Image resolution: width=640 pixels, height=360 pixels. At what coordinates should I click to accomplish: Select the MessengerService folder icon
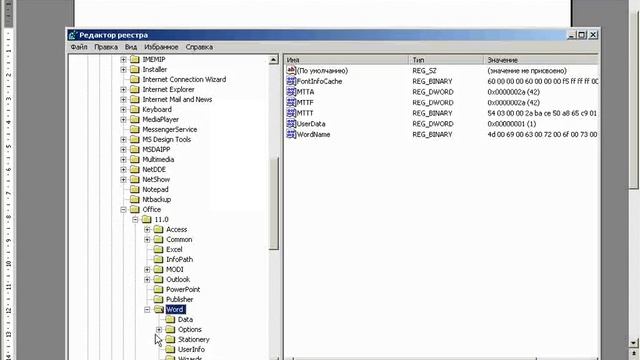(135, 129)
